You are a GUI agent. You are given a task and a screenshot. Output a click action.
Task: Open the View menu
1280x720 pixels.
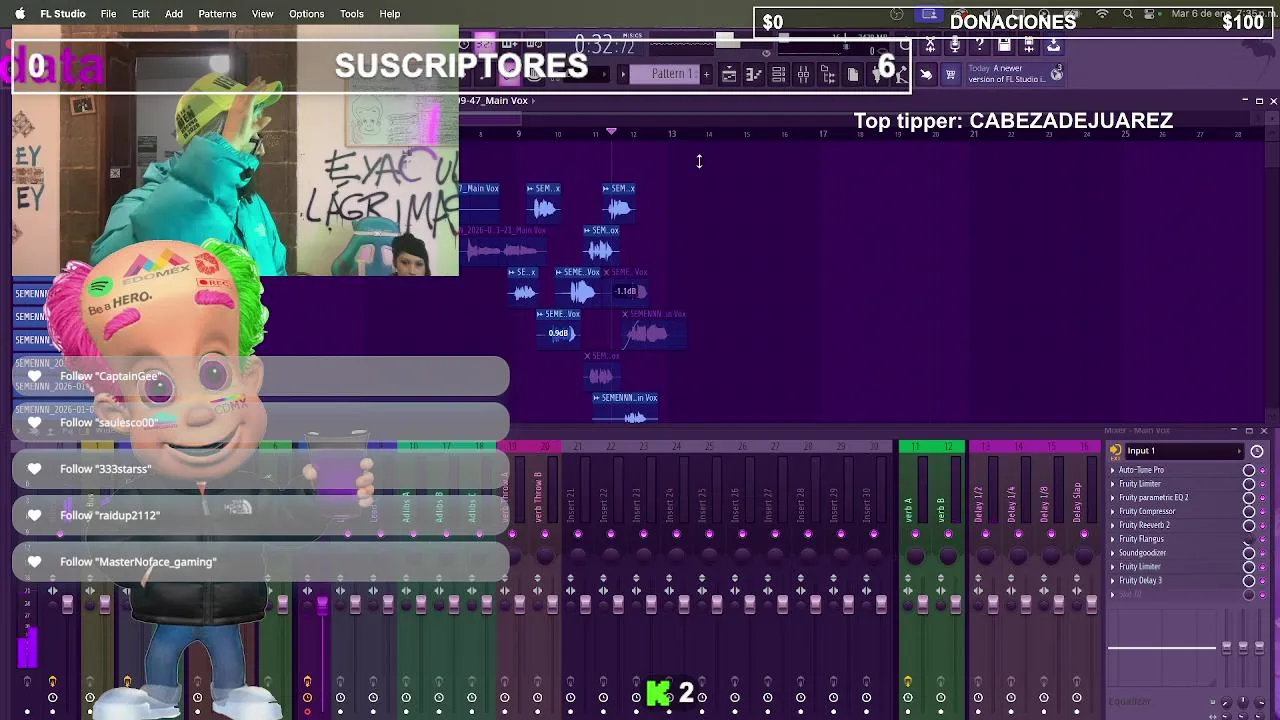[x=262, y=14]
